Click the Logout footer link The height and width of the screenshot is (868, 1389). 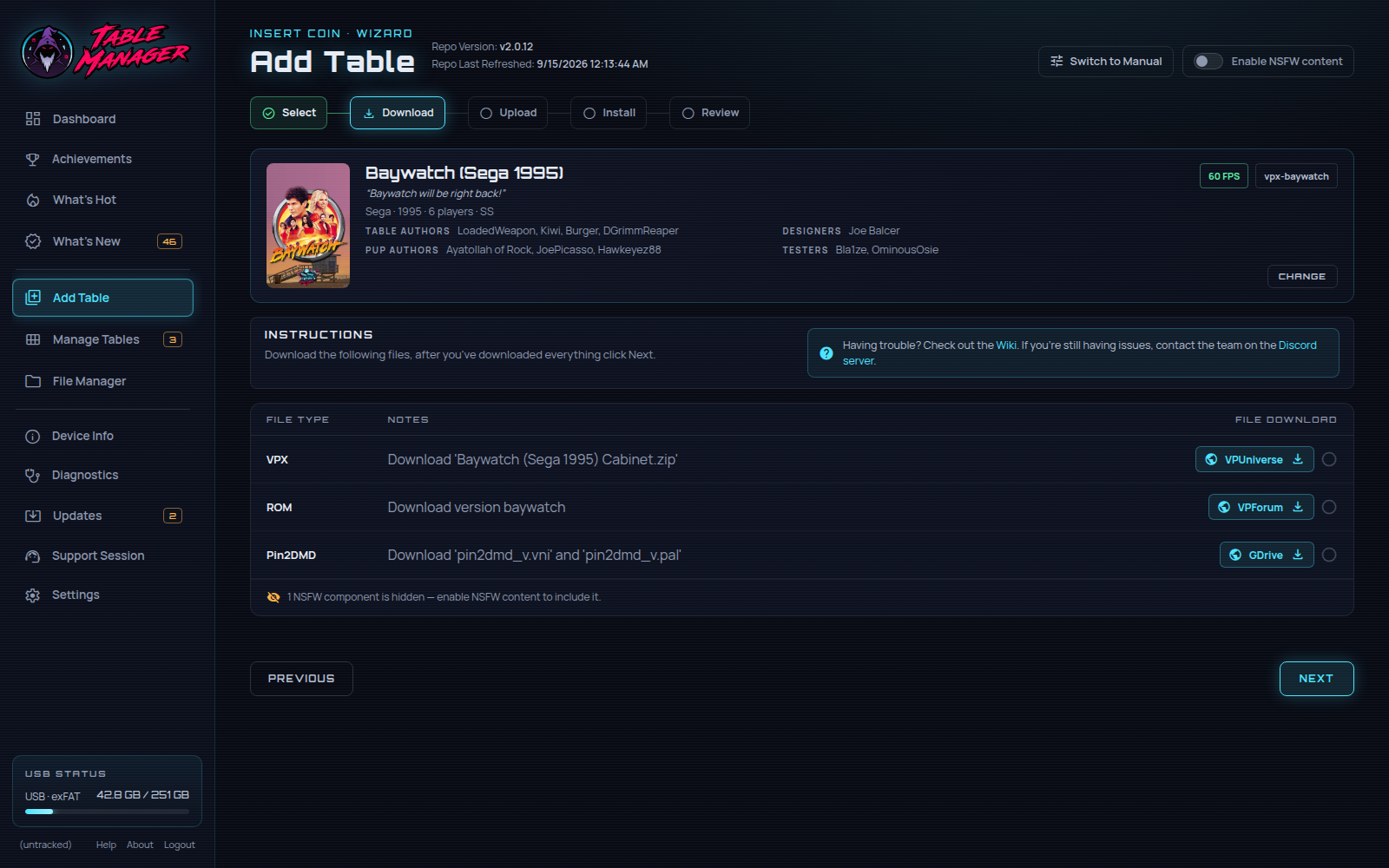[180, 845]
